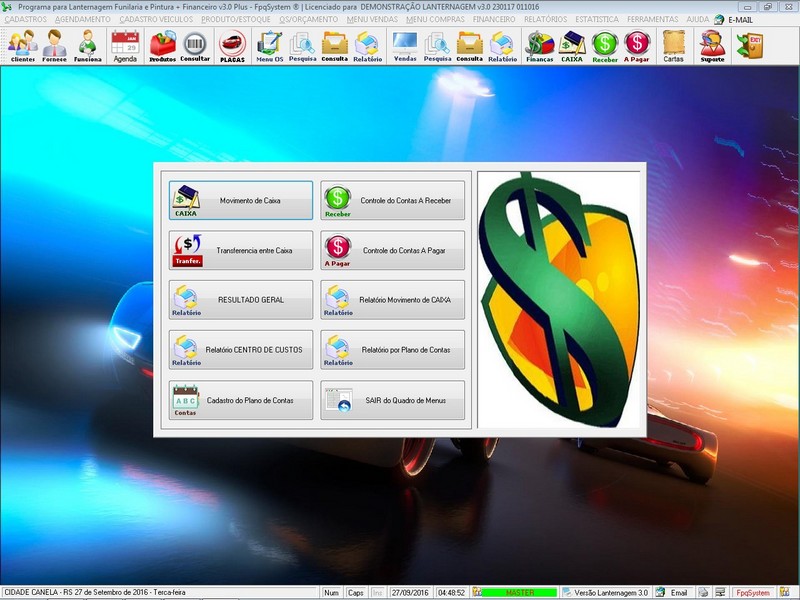Open Menu OS toolbar icon
Image resolution: width=800 pixels, height=600 pixels.
click(269, 45)
